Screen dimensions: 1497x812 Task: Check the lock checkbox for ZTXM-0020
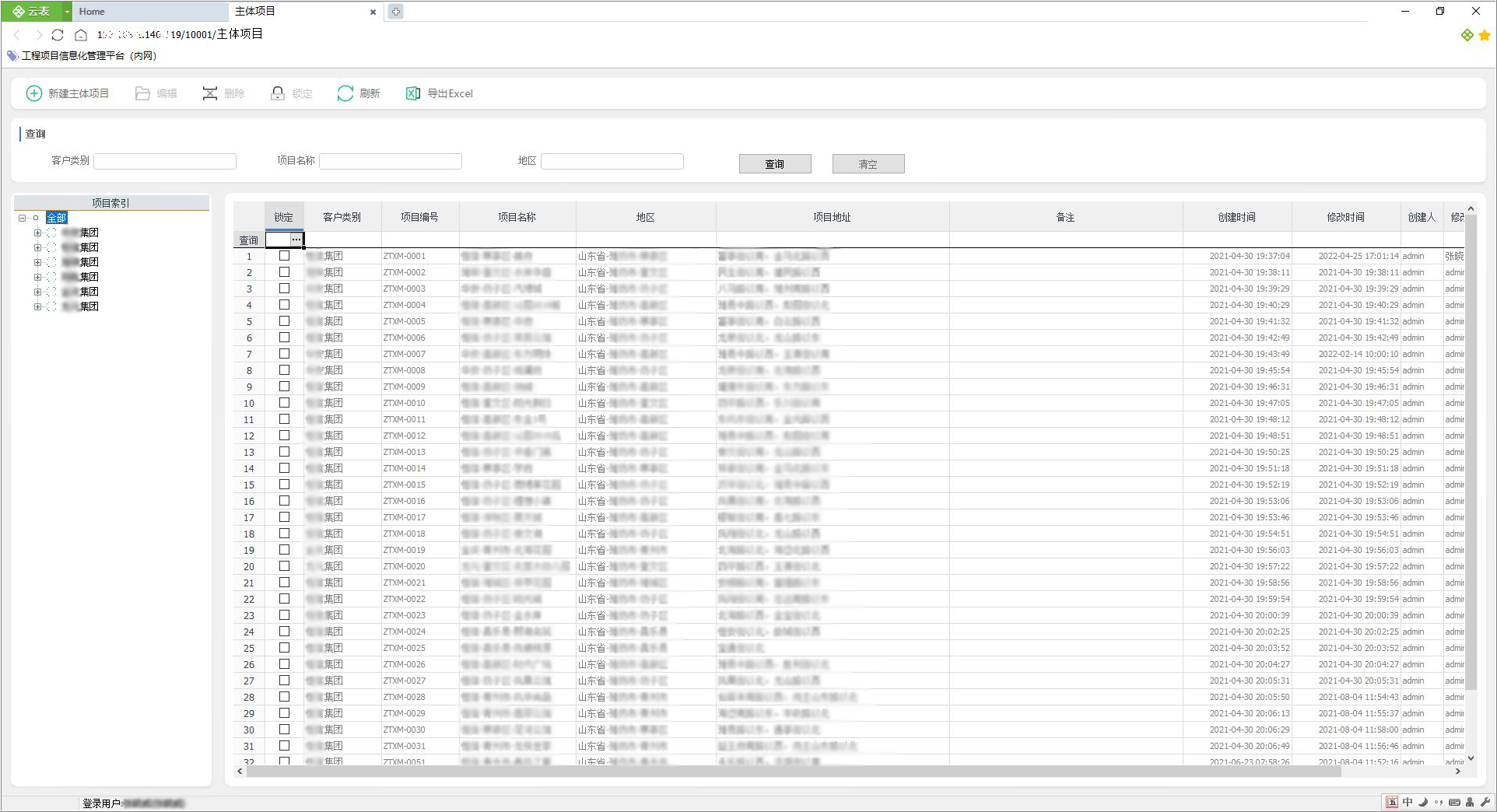tap(284, 566)
